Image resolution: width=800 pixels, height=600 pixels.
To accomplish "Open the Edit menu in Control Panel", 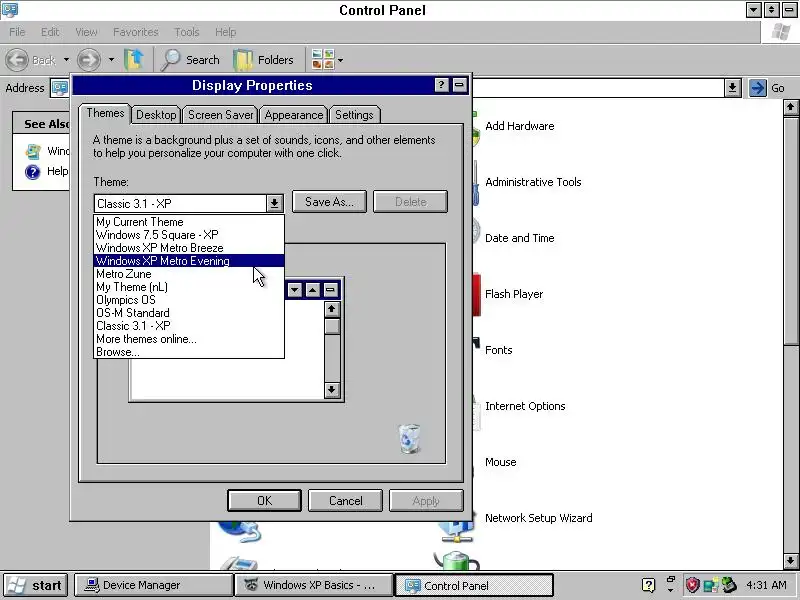I will [50, 32].
